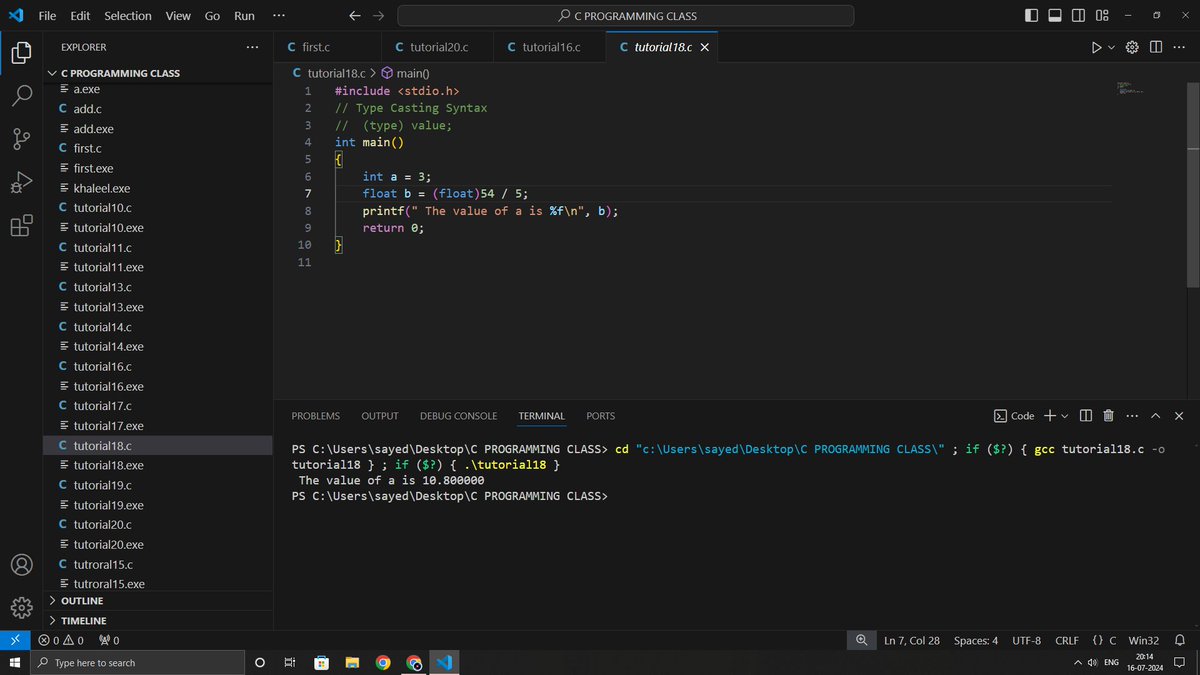Viewport: 1200px width, 675px height.
Task: Open the run button dropdown arrow
Action: [x=1111, y=47]
